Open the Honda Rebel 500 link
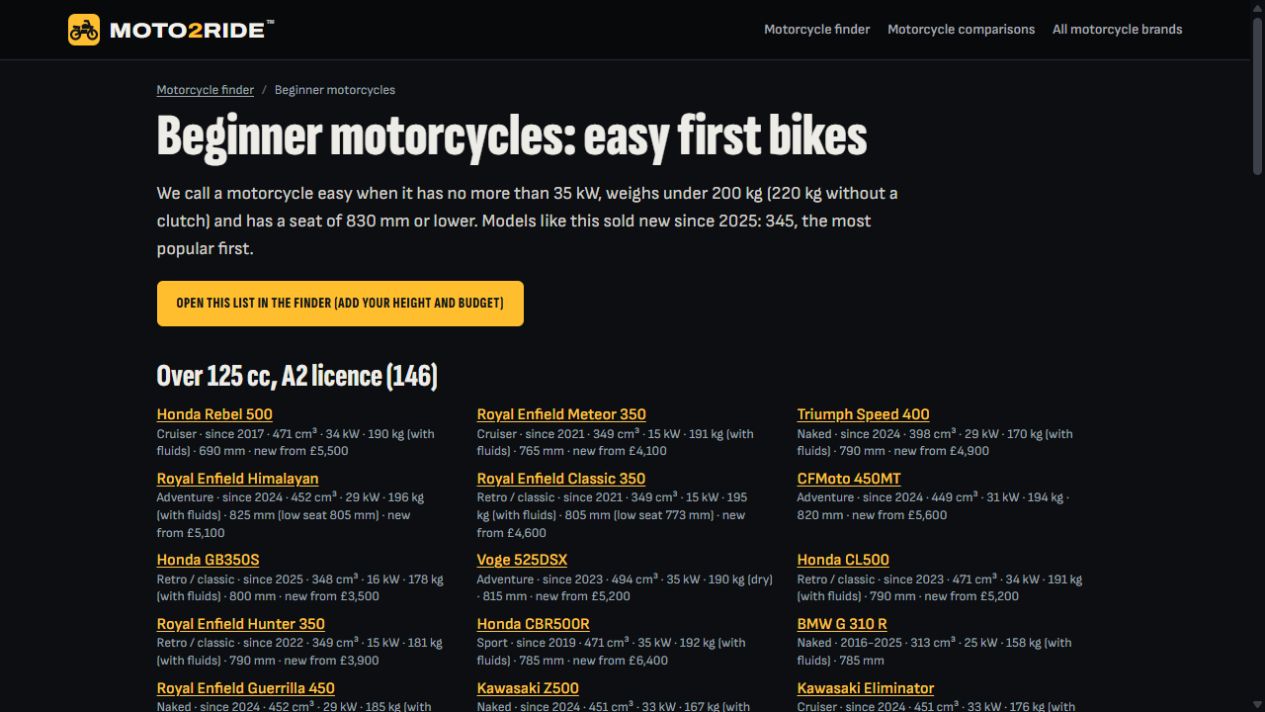This screenshot has width=1265, height=712. coord(214,414)
